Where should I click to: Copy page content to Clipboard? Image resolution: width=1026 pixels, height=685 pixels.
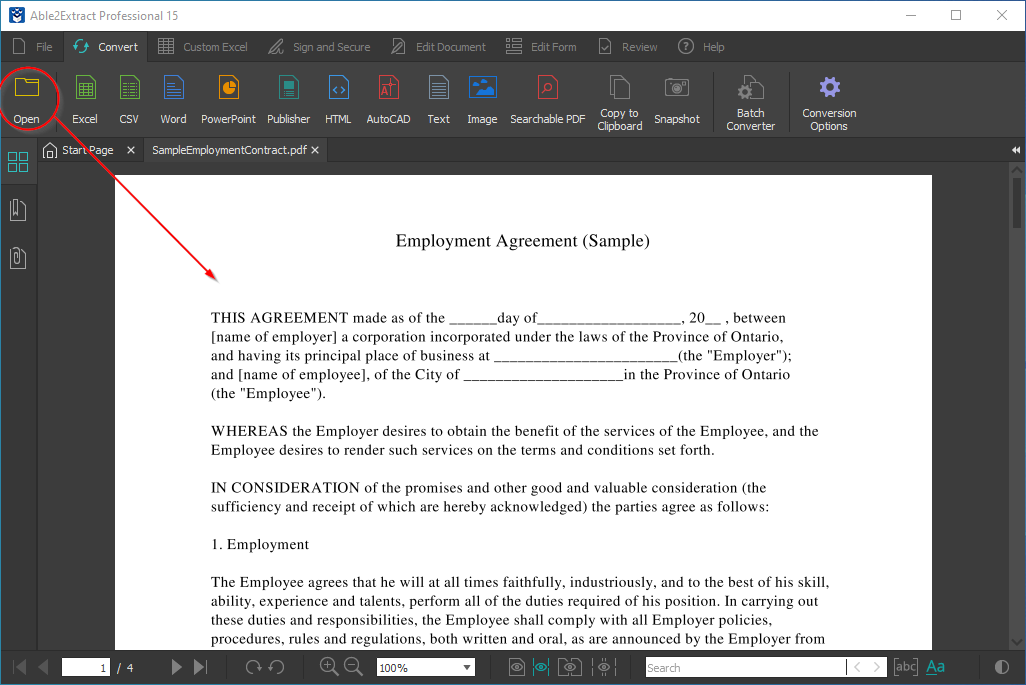point(619,100)
